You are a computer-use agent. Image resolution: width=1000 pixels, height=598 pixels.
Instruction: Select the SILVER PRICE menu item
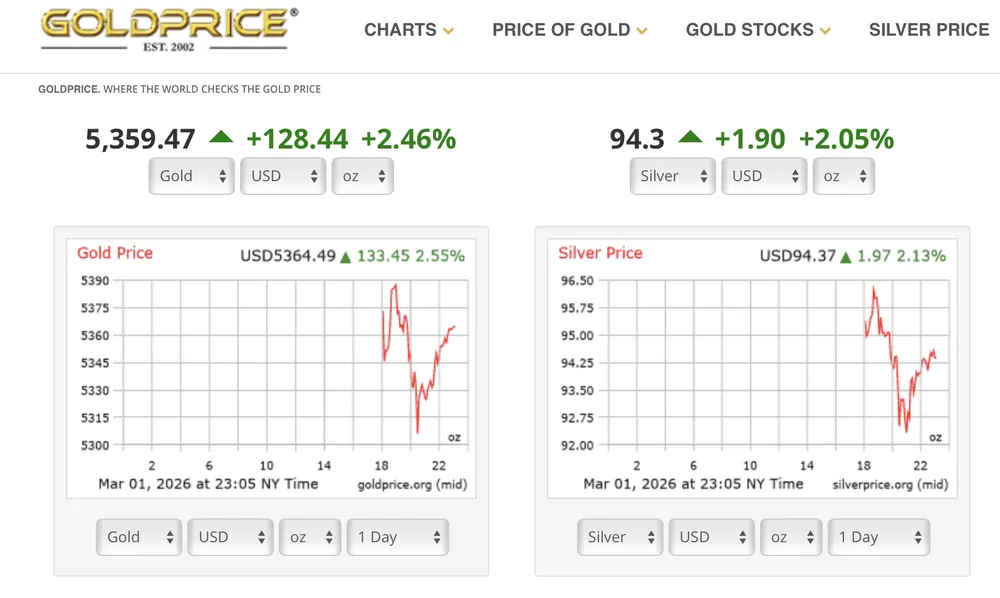point(929,30)
